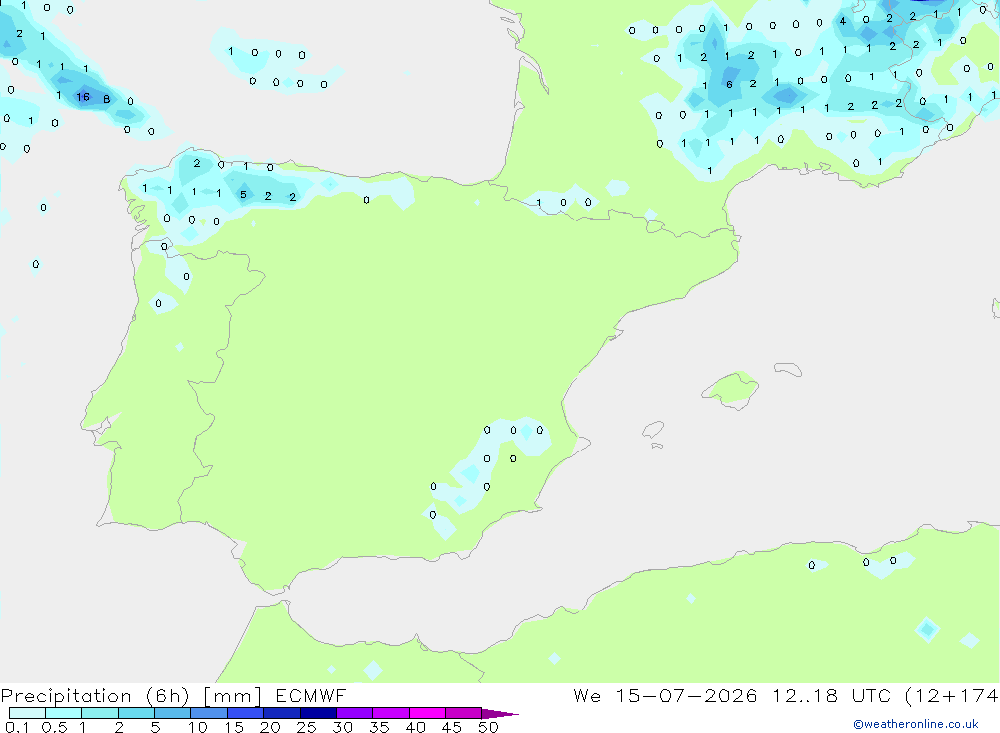Click the above-50 mm legend arrow tip

(x=500, y=714)
